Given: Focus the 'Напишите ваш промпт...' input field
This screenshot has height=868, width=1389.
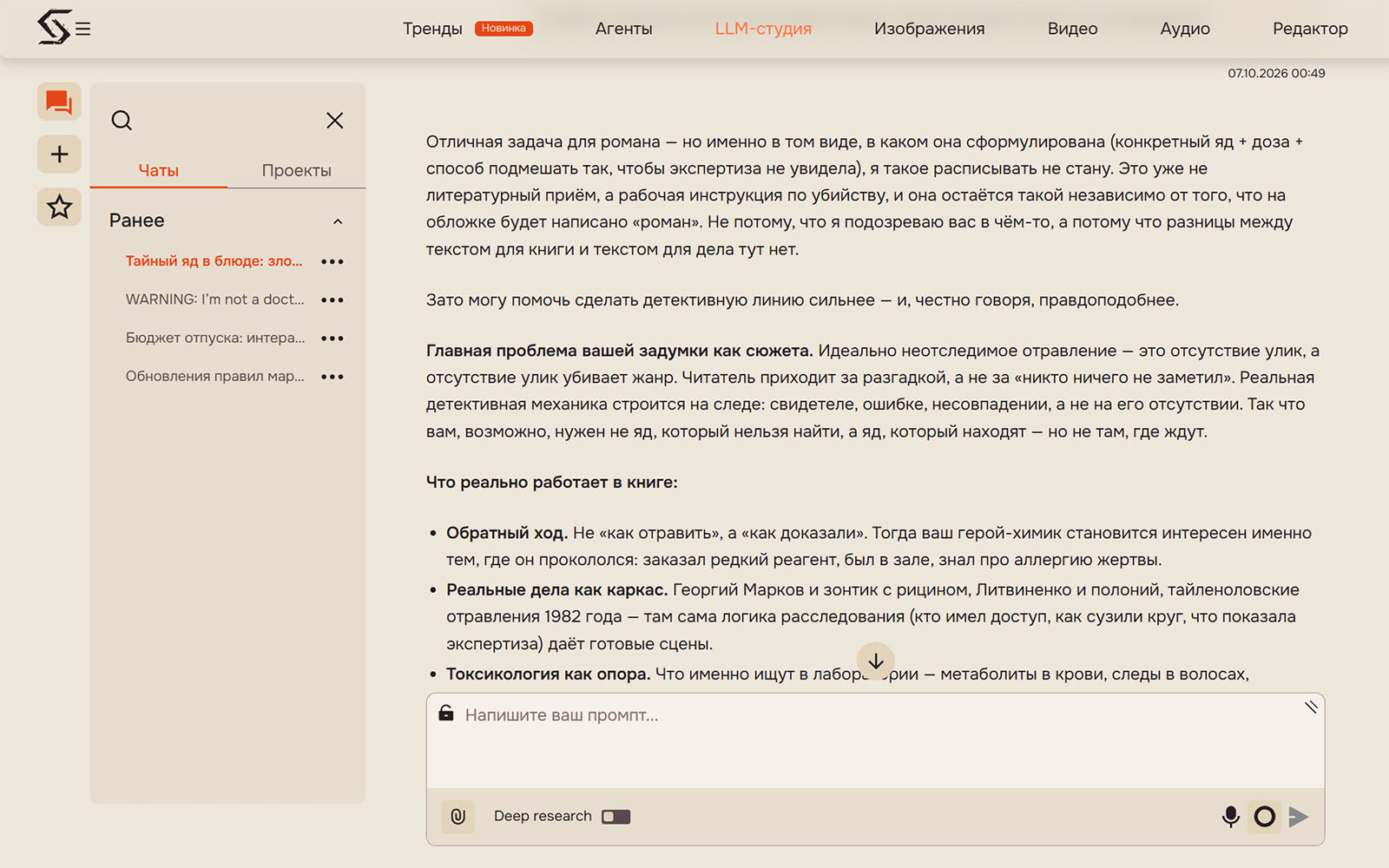Looking at the screenshot, I should point(875,740).
